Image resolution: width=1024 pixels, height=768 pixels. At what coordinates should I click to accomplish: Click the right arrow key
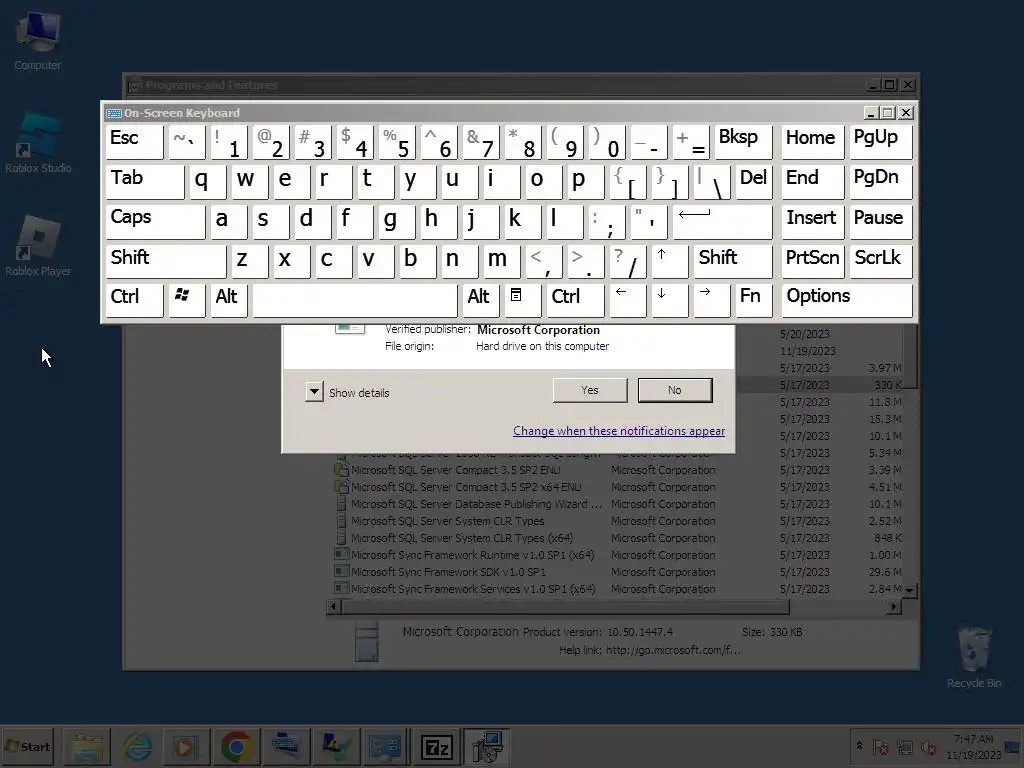point(711,301)
